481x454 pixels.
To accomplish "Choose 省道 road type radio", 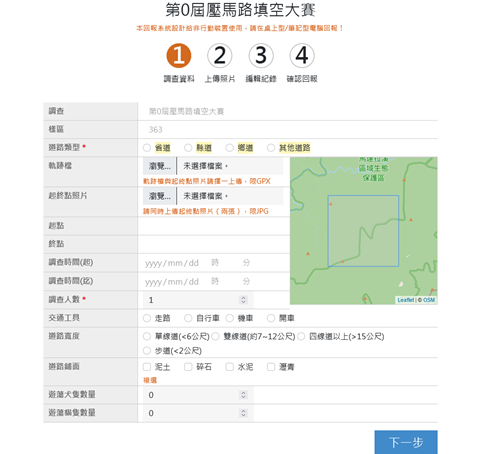I will (x=147, y=148).
